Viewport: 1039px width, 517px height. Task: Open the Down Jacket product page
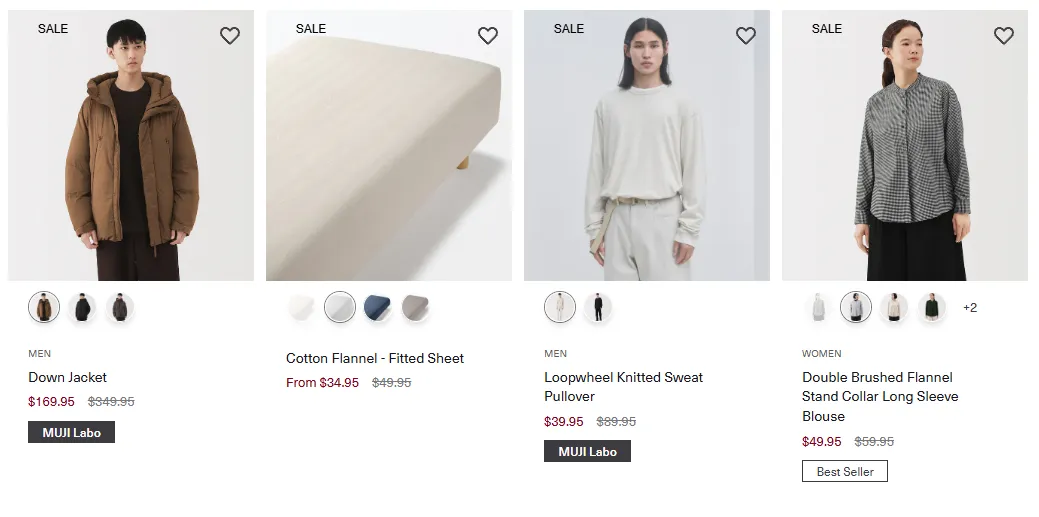(68, 377)
